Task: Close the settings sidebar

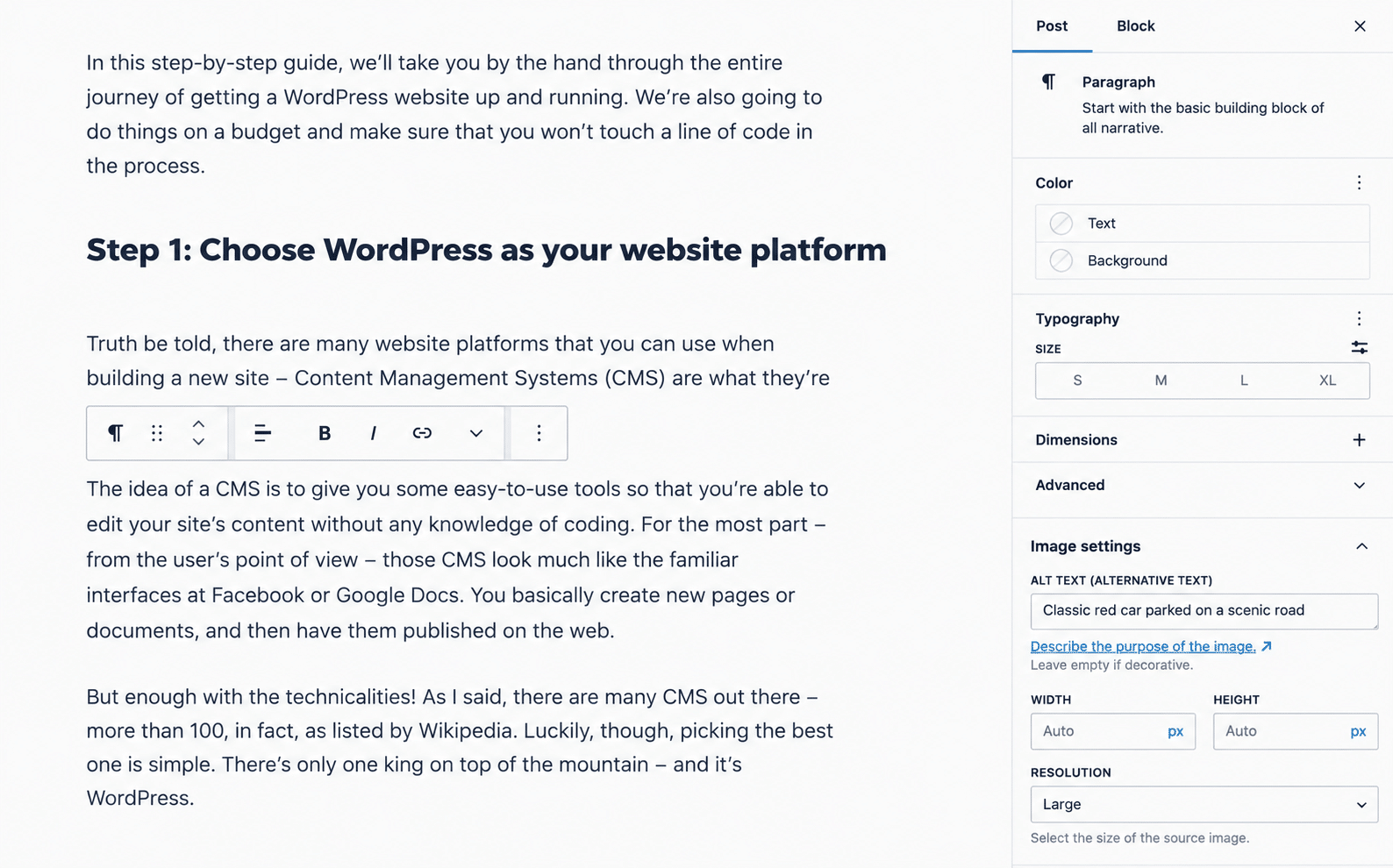Action: click(1360, 26)
